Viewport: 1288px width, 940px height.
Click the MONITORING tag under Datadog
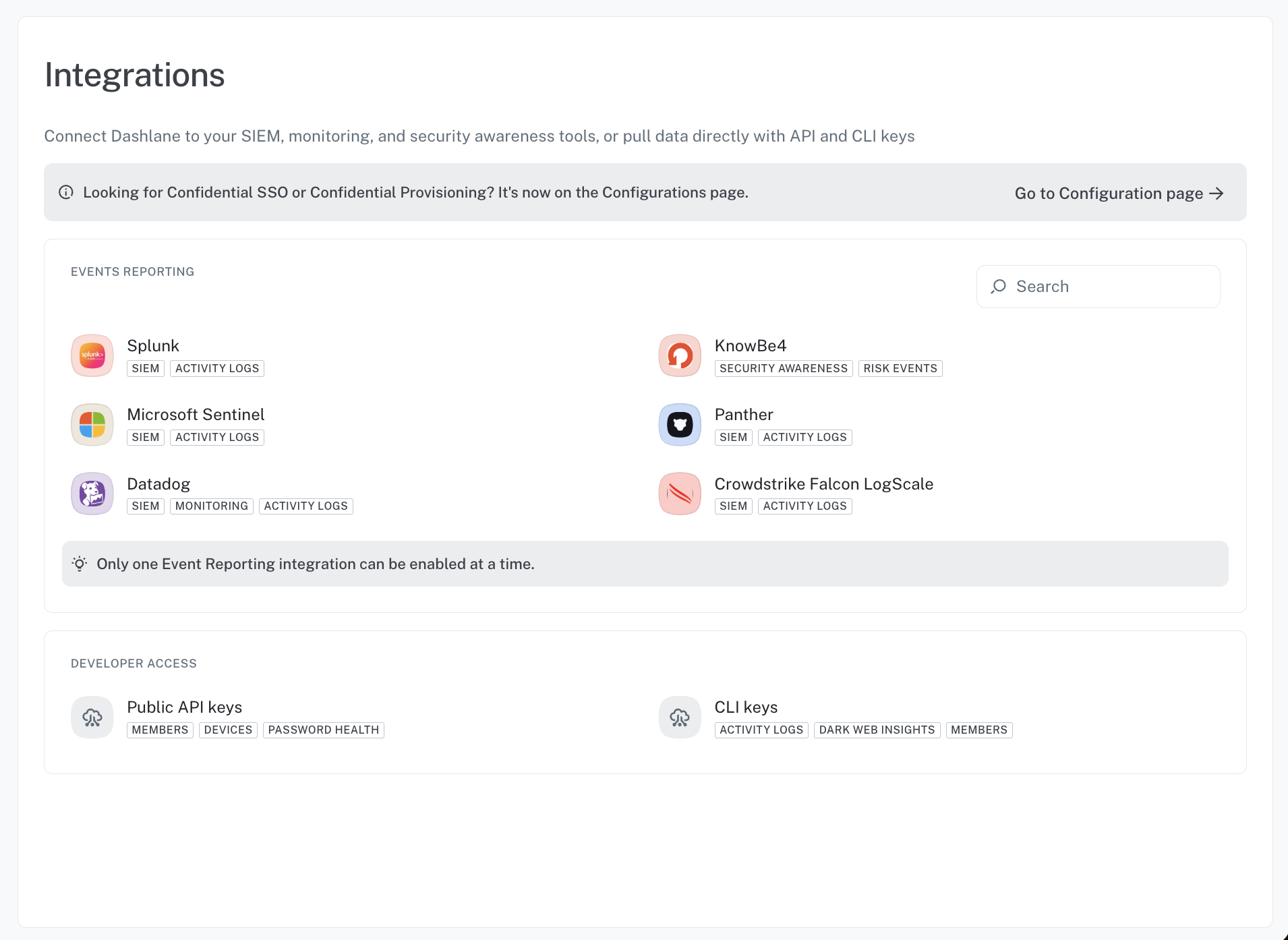pyautogui.click(x=212, y=506)
